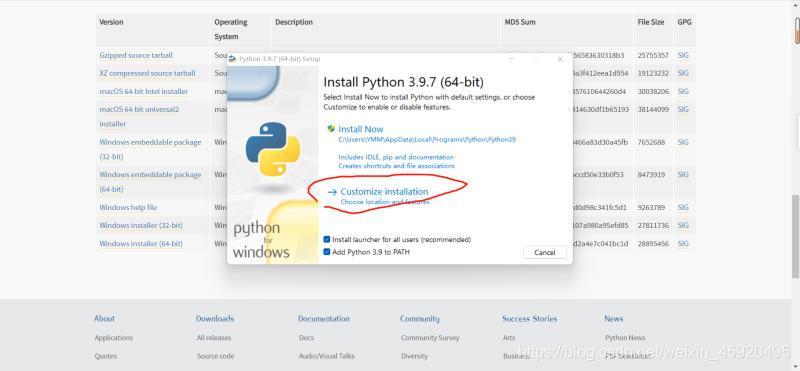
Task: Click the Python icon in Setup title bar
Action: pyautogui.click(x=232, y=59)
